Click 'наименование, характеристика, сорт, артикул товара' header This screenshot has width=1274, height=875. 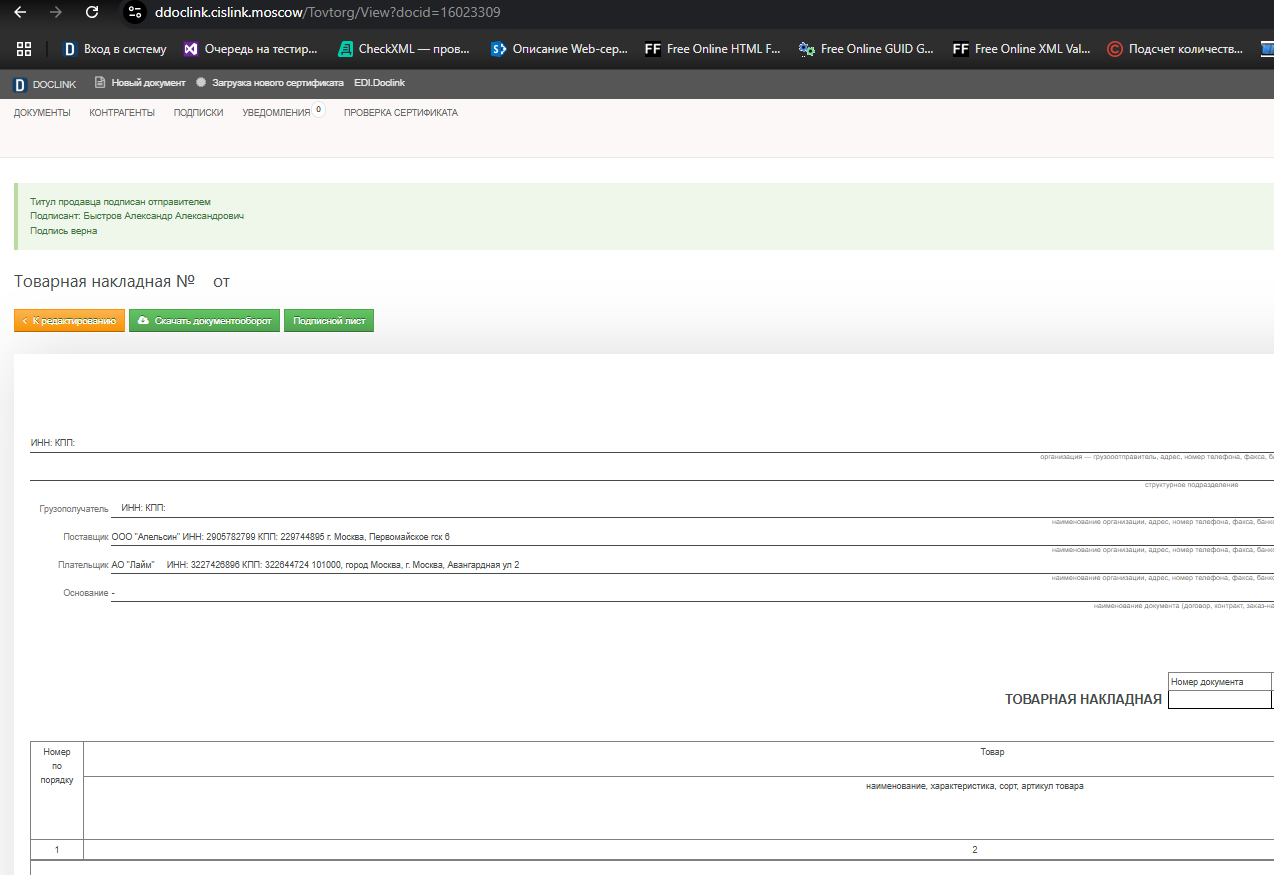(x=975, y=786)
